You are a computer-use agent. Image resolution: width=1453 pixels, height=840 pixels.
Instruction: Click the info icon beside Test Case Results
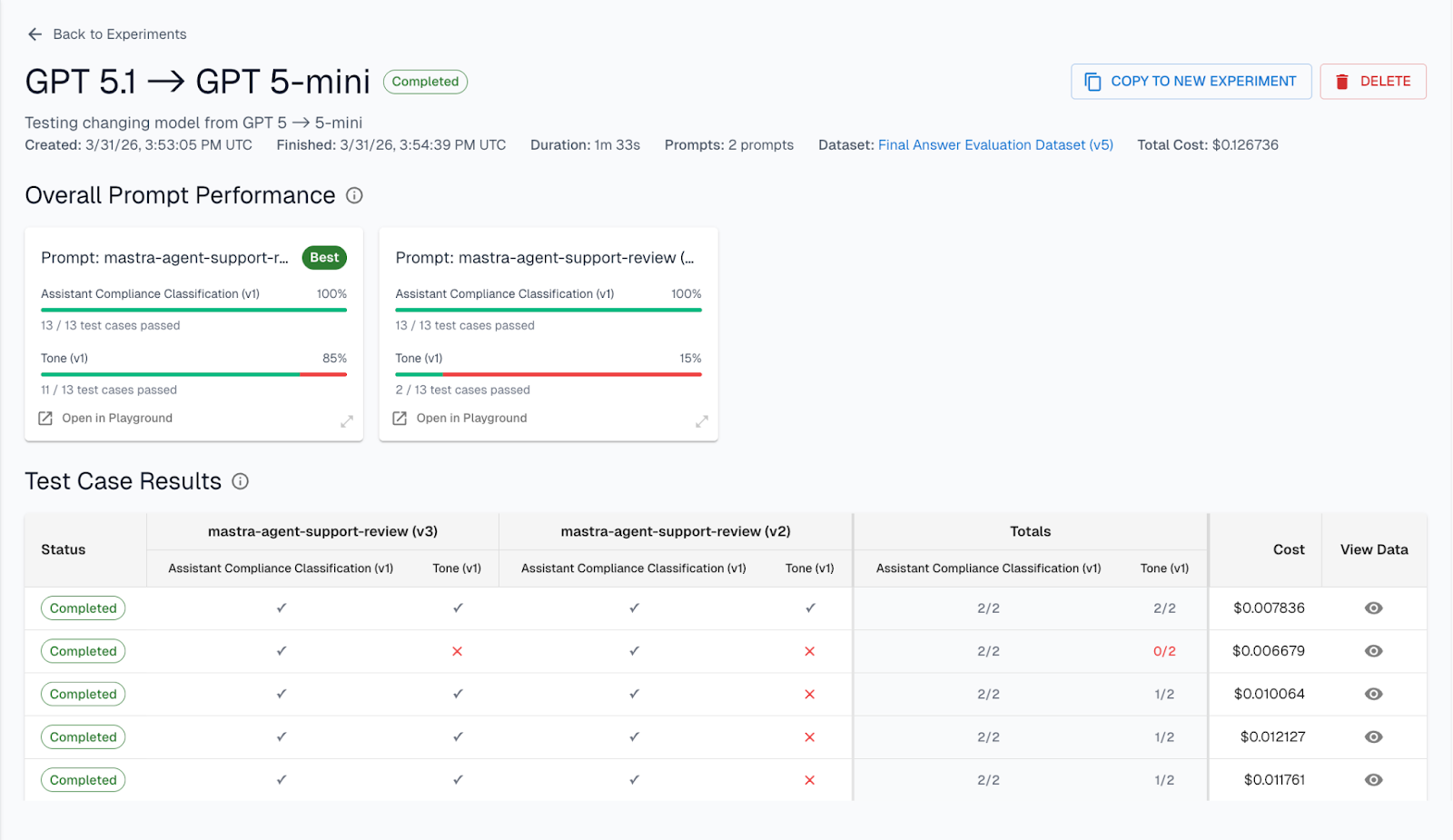(240, 481)
